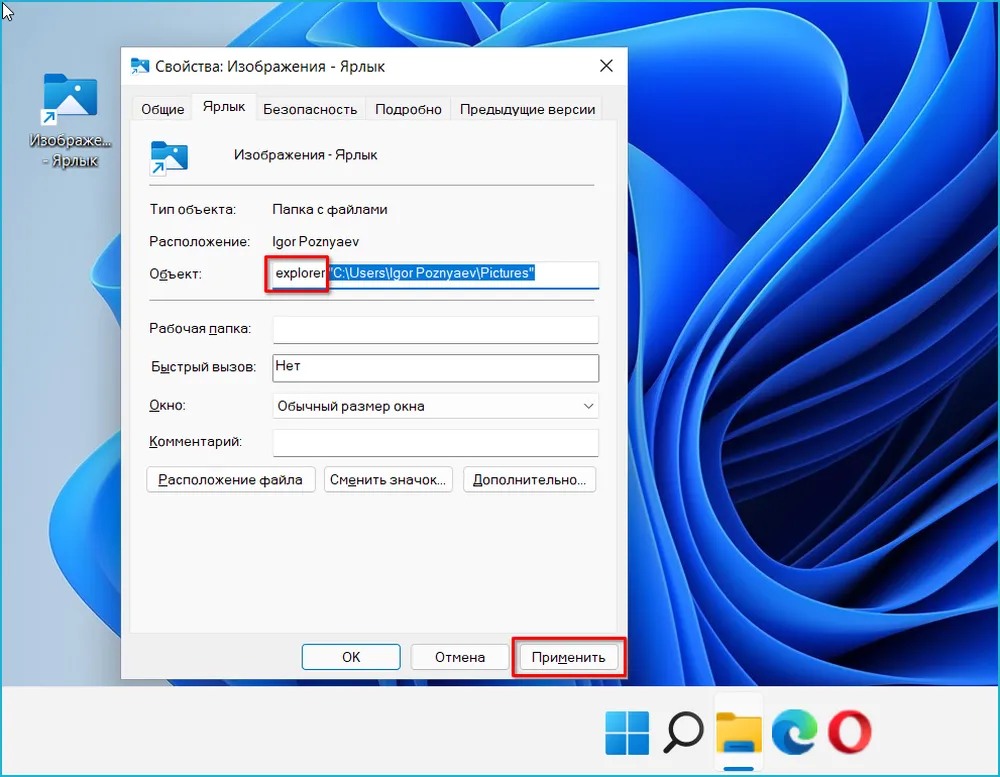
Task: Launch Microsoft Edge from the taskbar
Action: (794, 734)
